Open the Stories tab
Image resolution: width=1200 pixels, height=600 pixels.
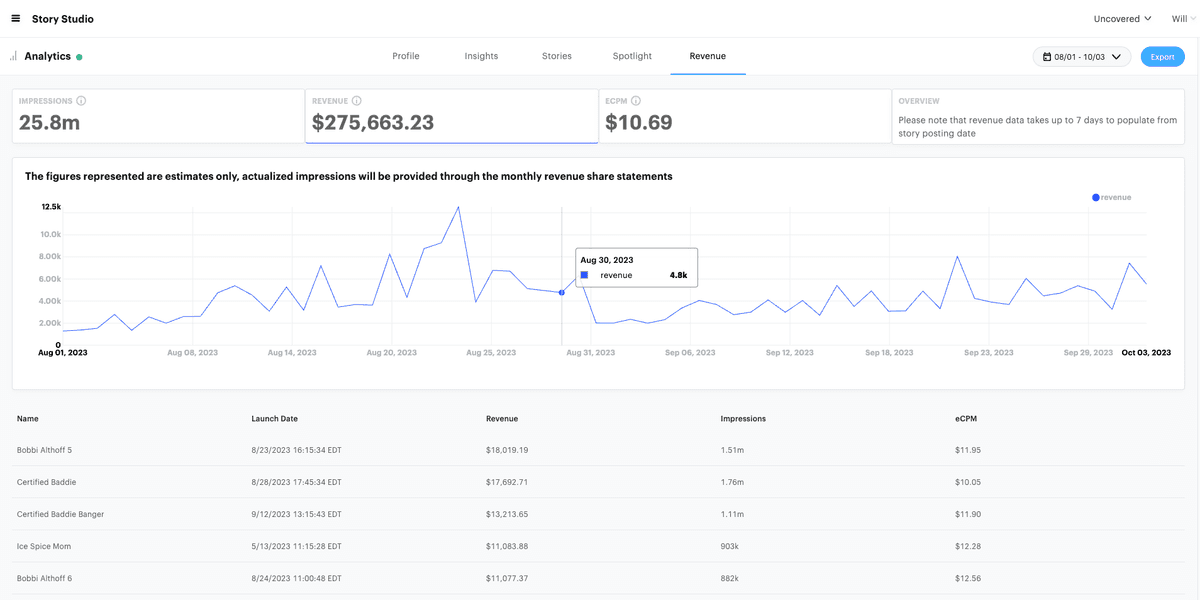coord(557,56)
